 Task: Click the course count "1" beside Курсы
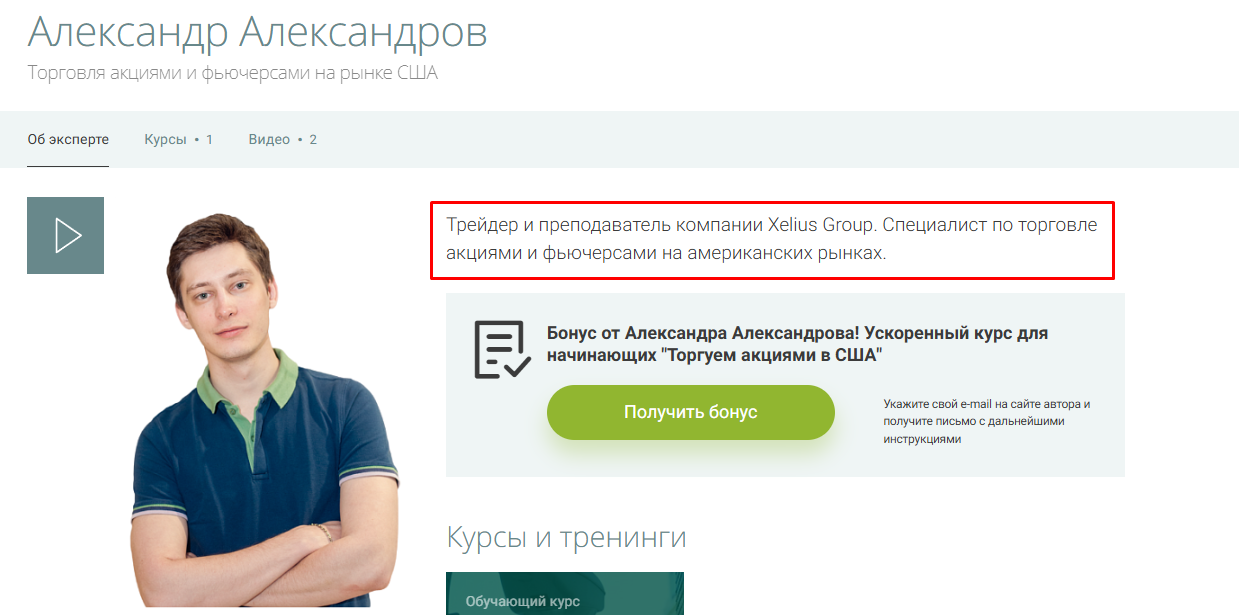(210, 139)
